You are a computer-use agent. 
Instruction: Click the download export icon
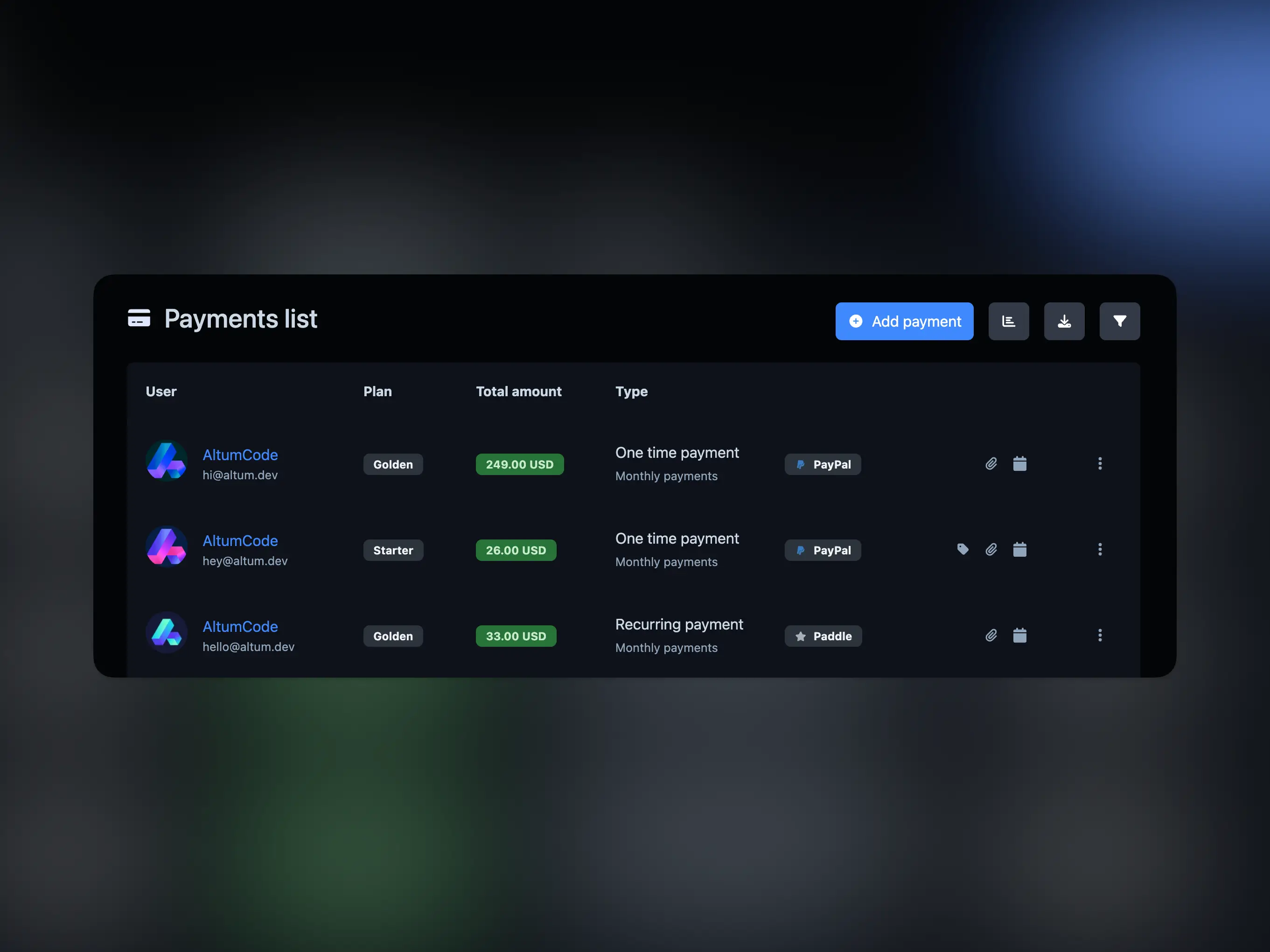tap(1064, 321)
